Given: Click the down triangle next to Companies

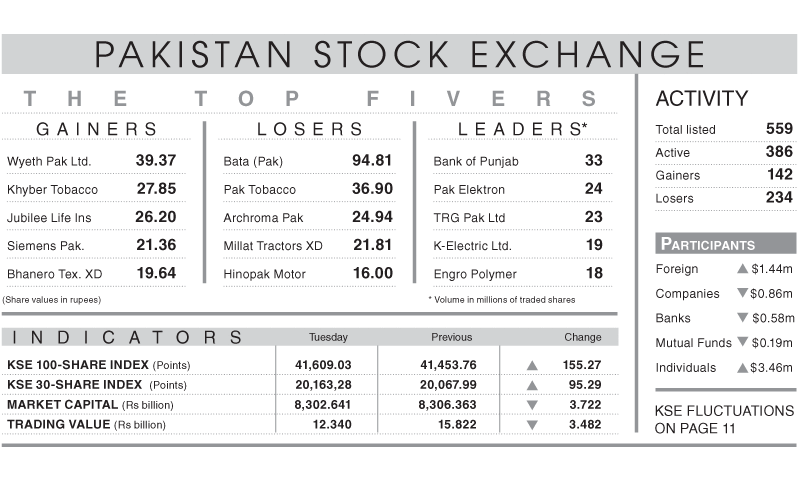Looking at the screenshot, I should point(742,293).
